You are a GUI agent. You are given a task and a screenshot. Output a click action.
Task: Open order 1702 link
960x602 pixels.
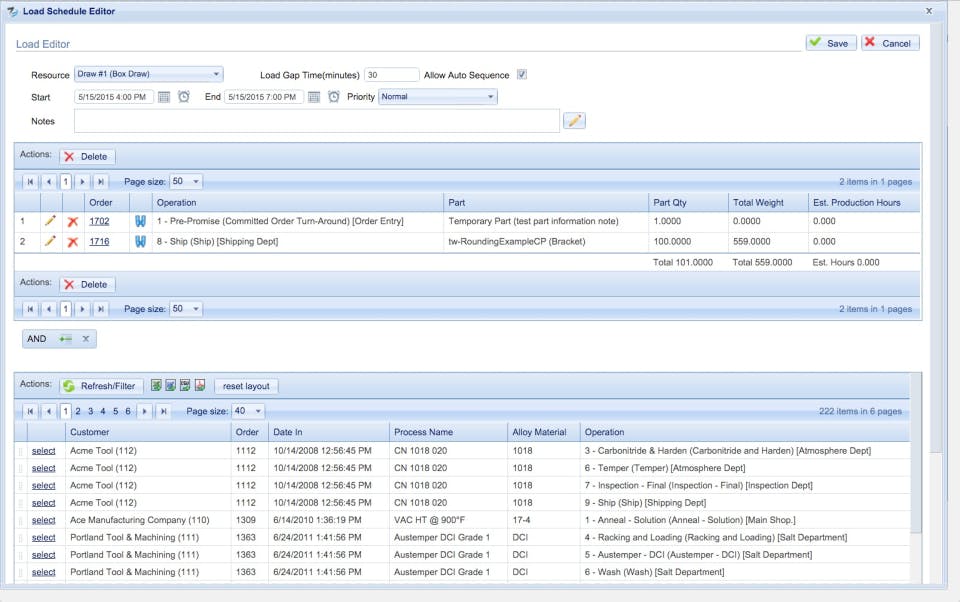[99, 221]
